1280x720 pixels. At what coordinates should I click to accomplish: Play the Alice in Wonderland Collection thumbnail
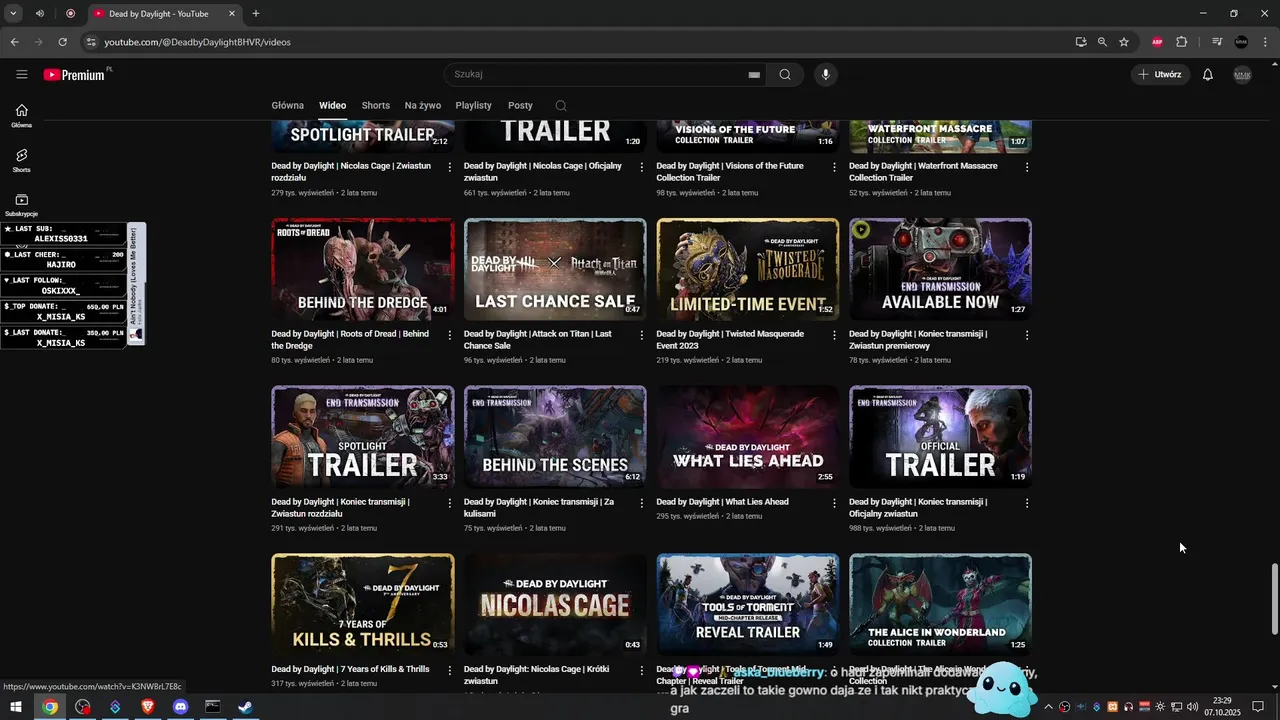click(x=940, y=604)
